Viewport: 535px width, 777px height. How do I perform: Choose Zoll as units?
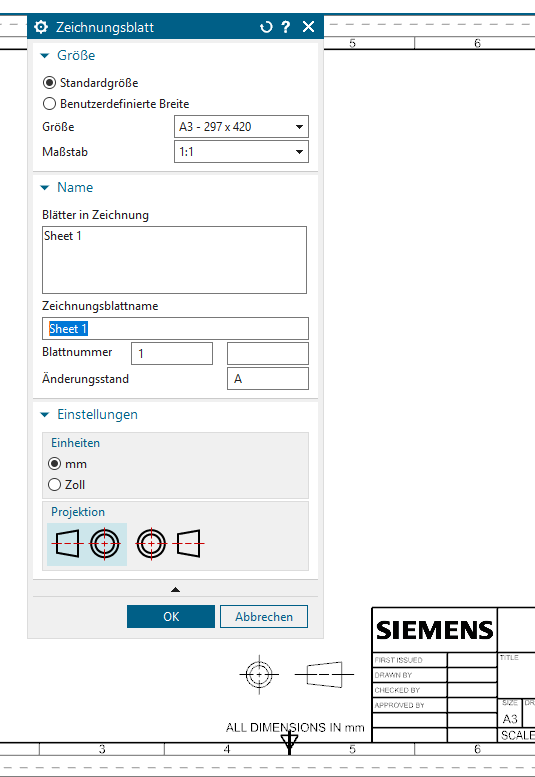[54, 485]
